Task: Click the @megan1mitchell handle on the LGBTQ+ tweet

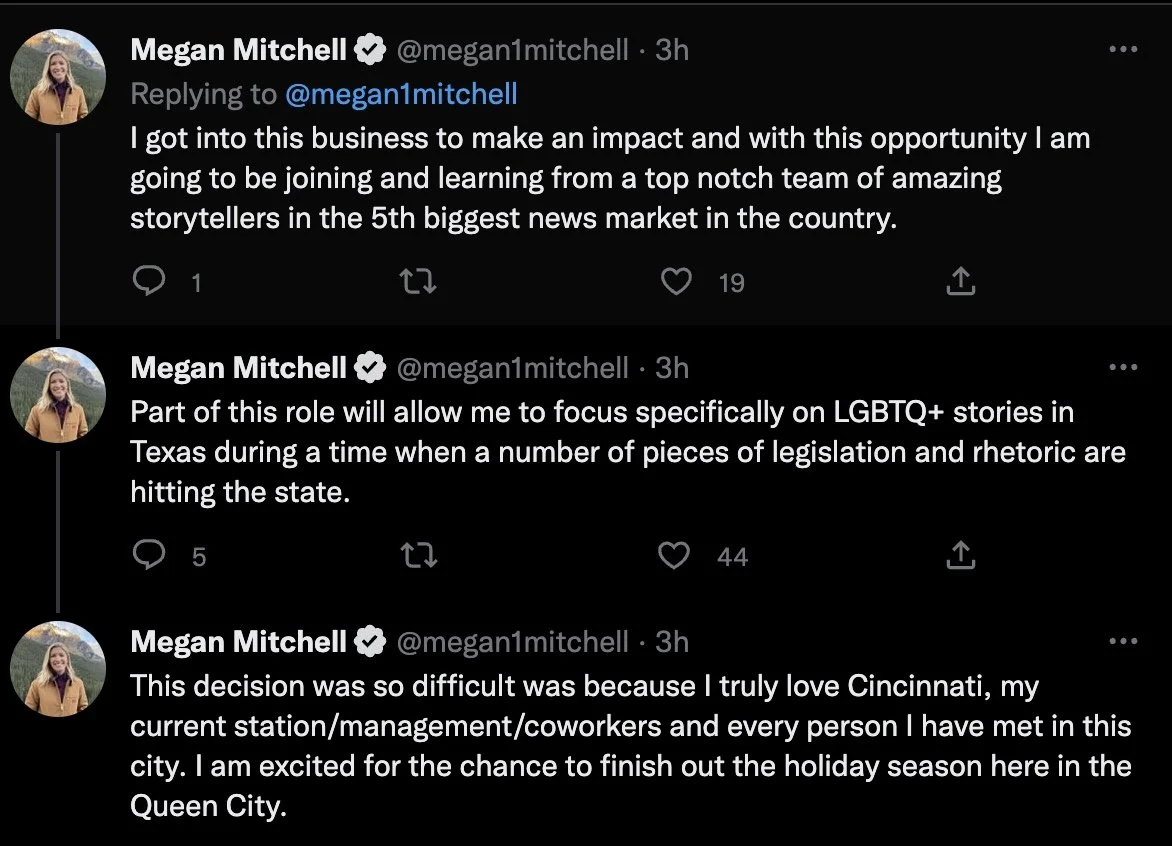Action: 513,368
